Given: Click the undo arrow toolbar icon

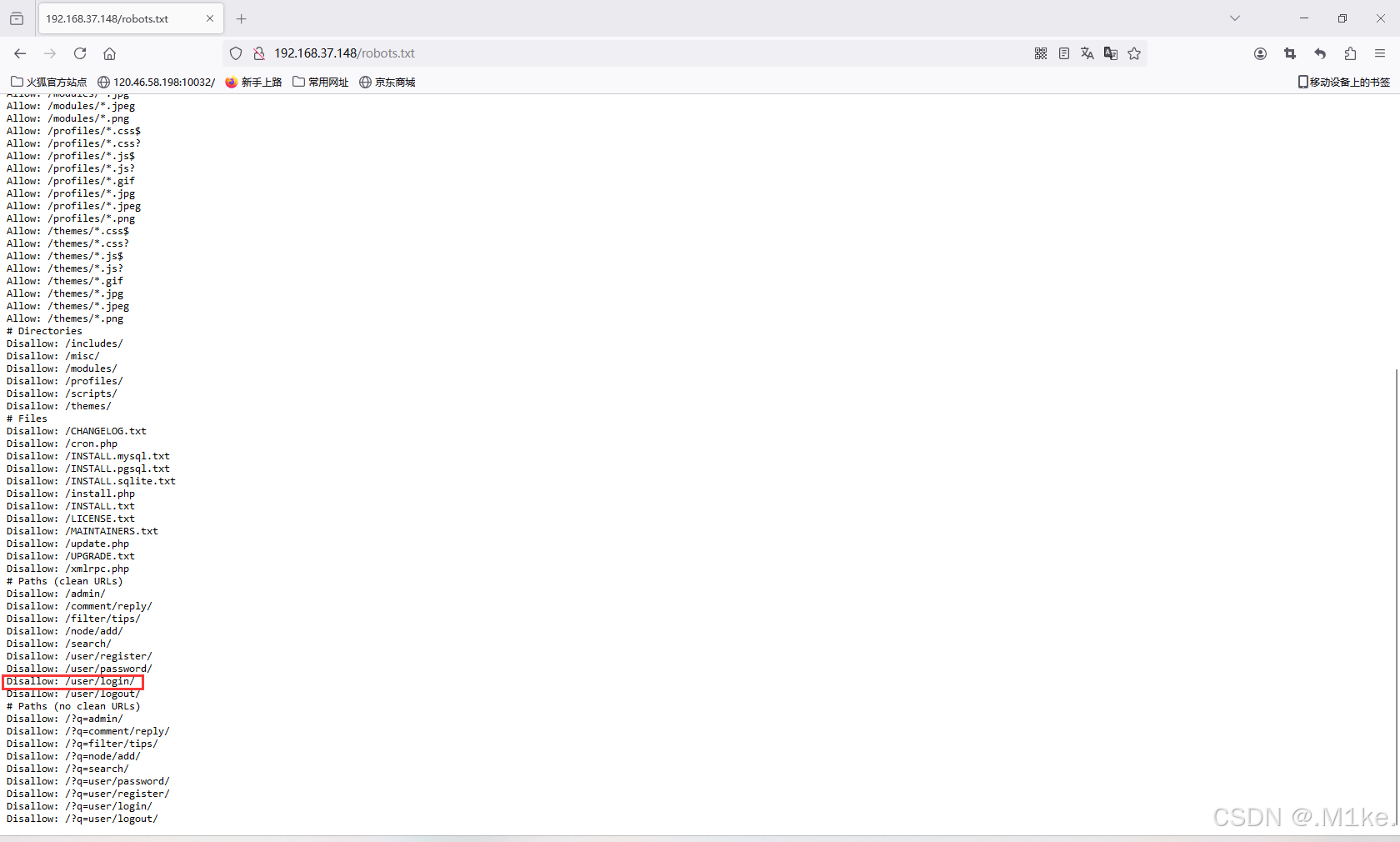Looking at the screenshot, I should coord(1320,53).
